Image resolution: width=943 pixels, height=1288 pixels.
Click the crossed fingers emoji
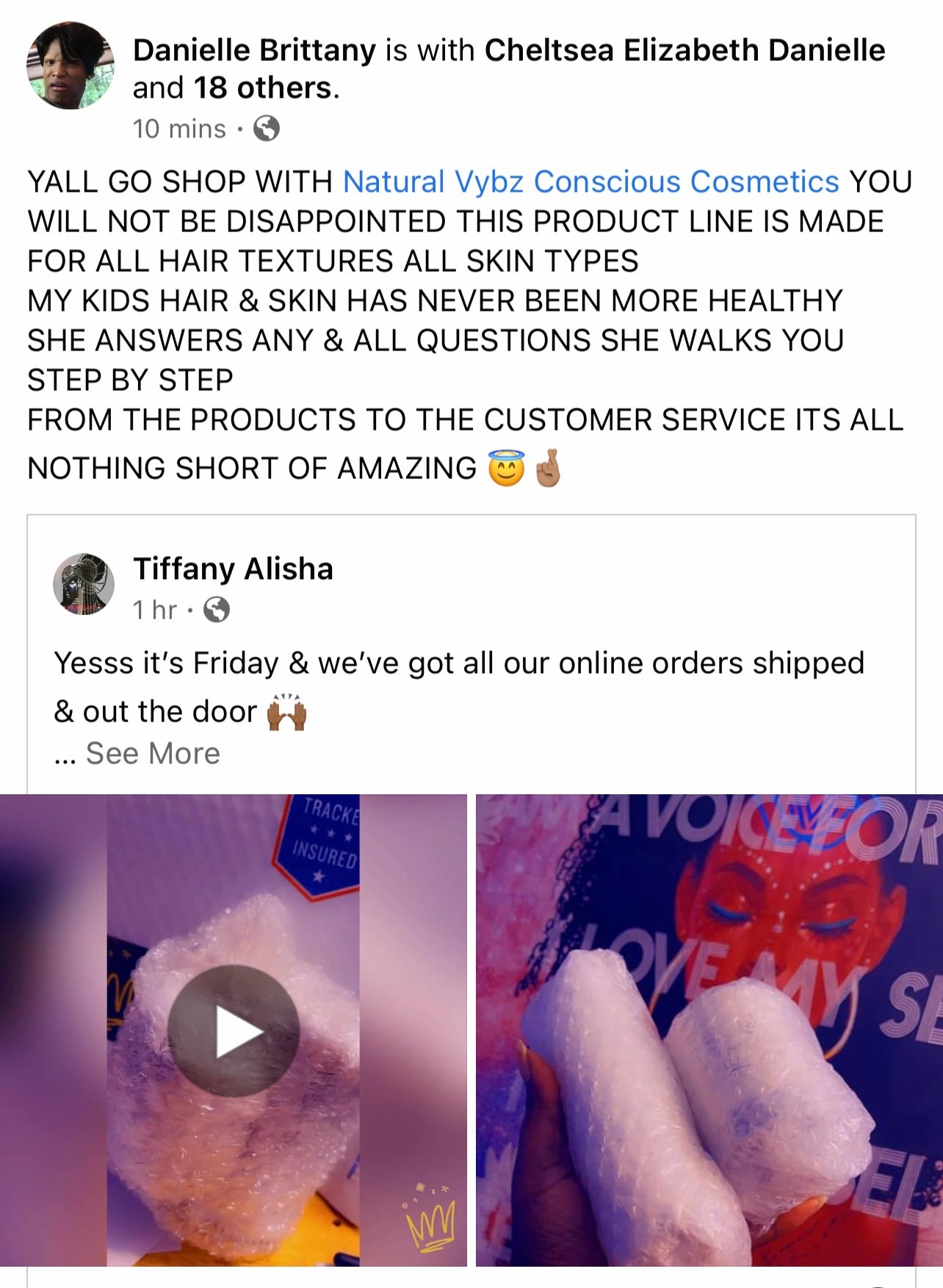click(548, 468)
